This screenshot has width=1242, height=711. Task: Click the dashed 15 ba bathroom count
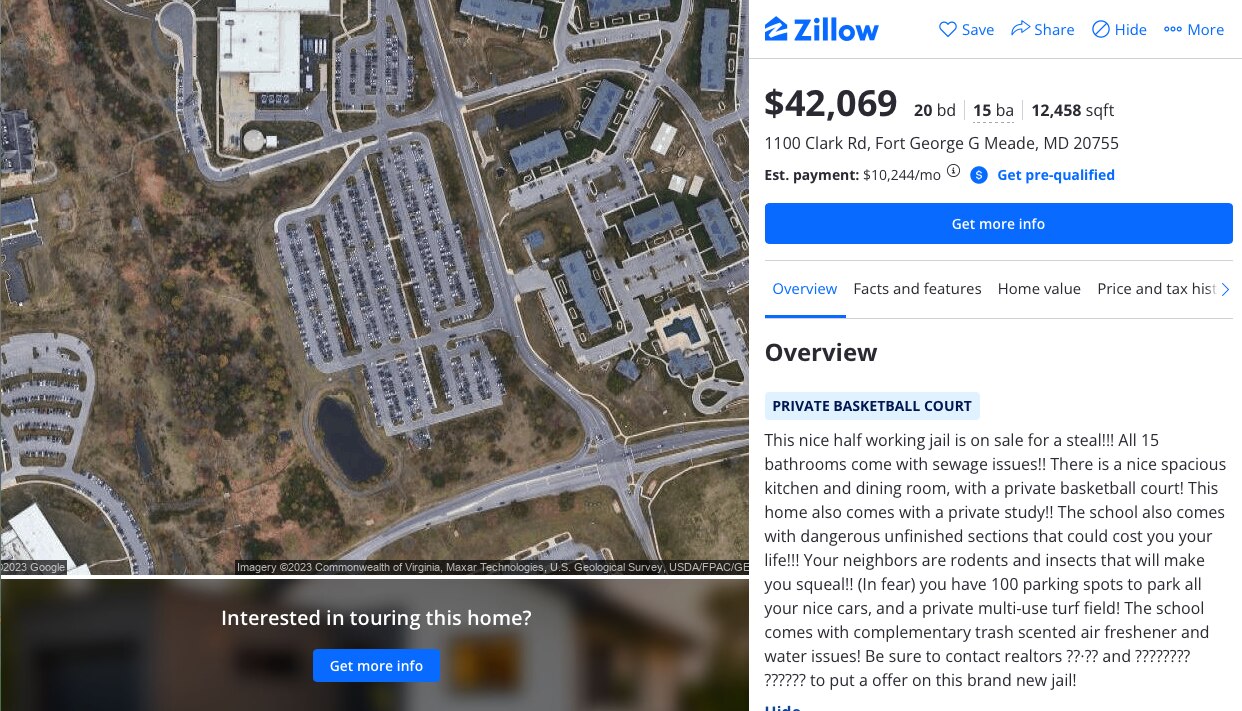pyautogui.click(x=991, y=110)
